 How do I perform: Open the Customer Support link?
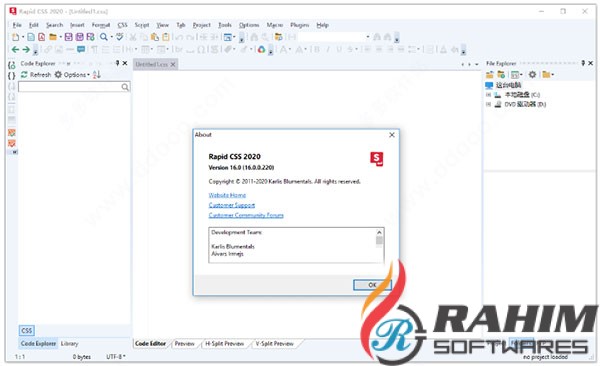tap(232, 205)
